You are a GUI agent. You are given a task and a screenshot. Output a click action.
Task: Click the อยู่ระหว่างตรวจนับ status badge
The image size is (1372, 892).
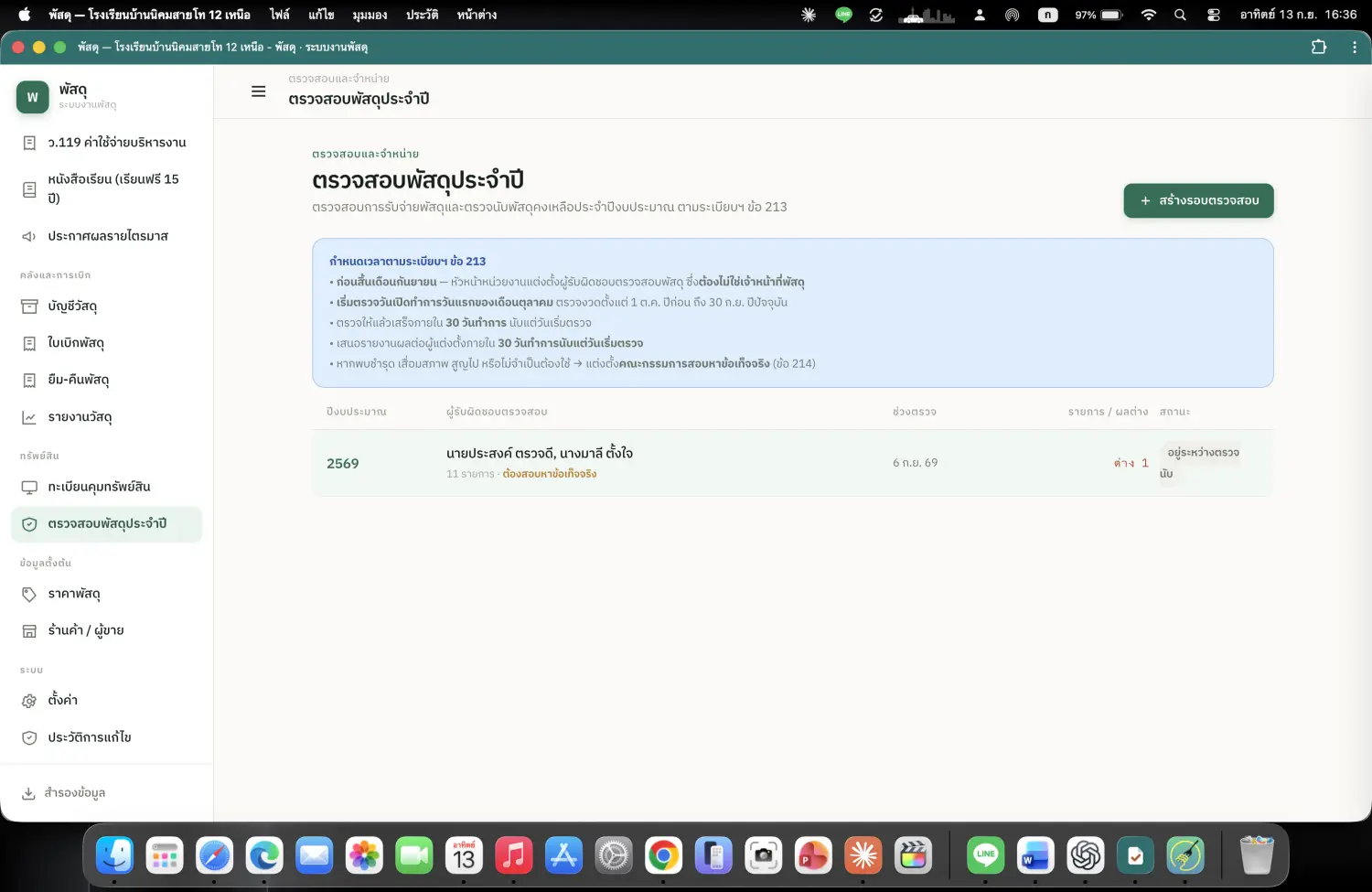tap(1201, 463)
